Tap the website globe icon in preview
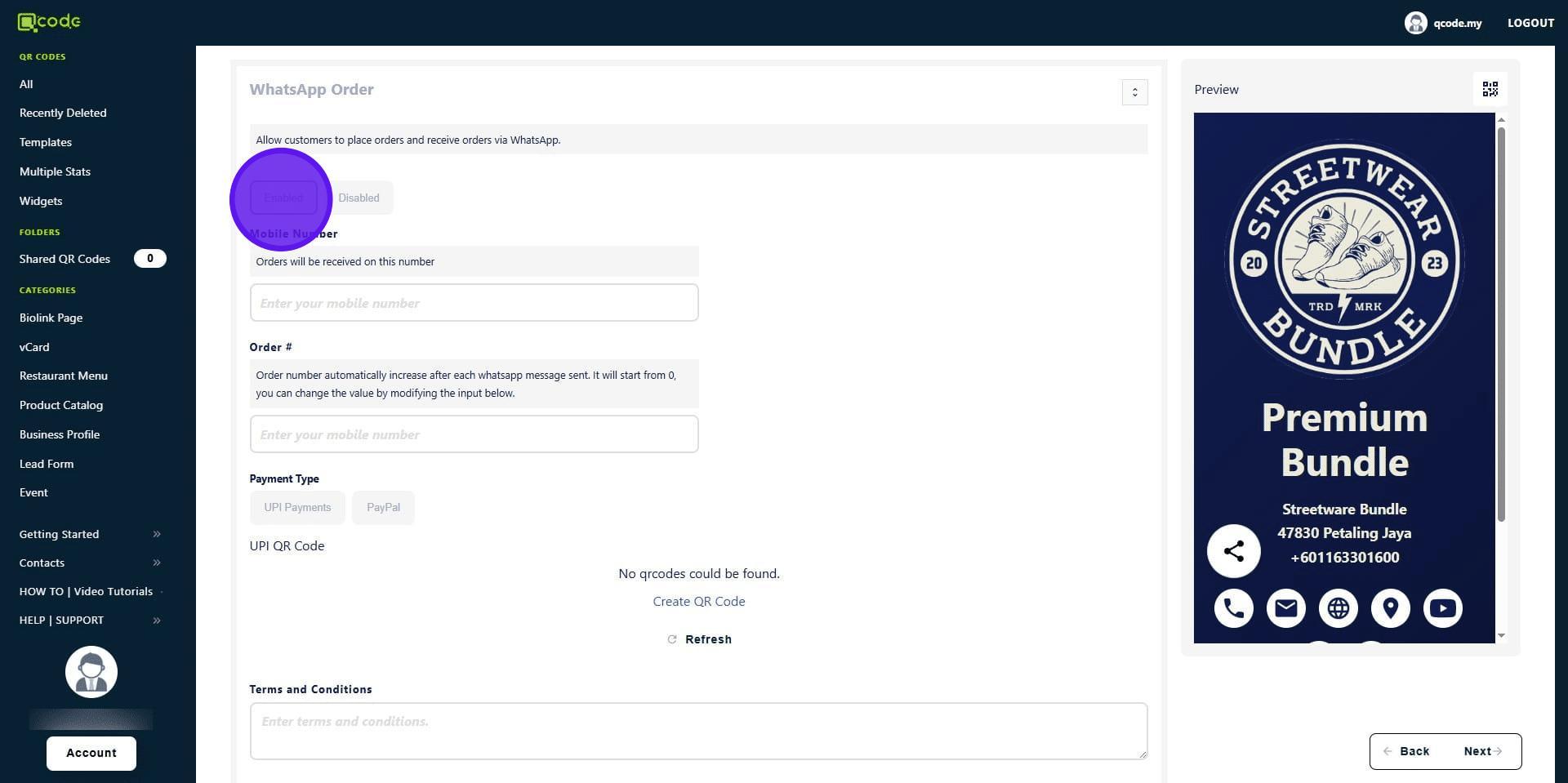Screen dimensions: 1568x783 click(x=1338, y=608)
